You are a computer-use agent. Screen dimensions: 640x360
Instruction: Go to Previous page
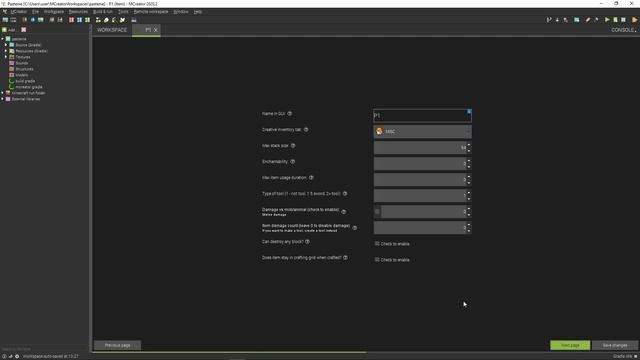pyautogui.click(x=118, y=345)
